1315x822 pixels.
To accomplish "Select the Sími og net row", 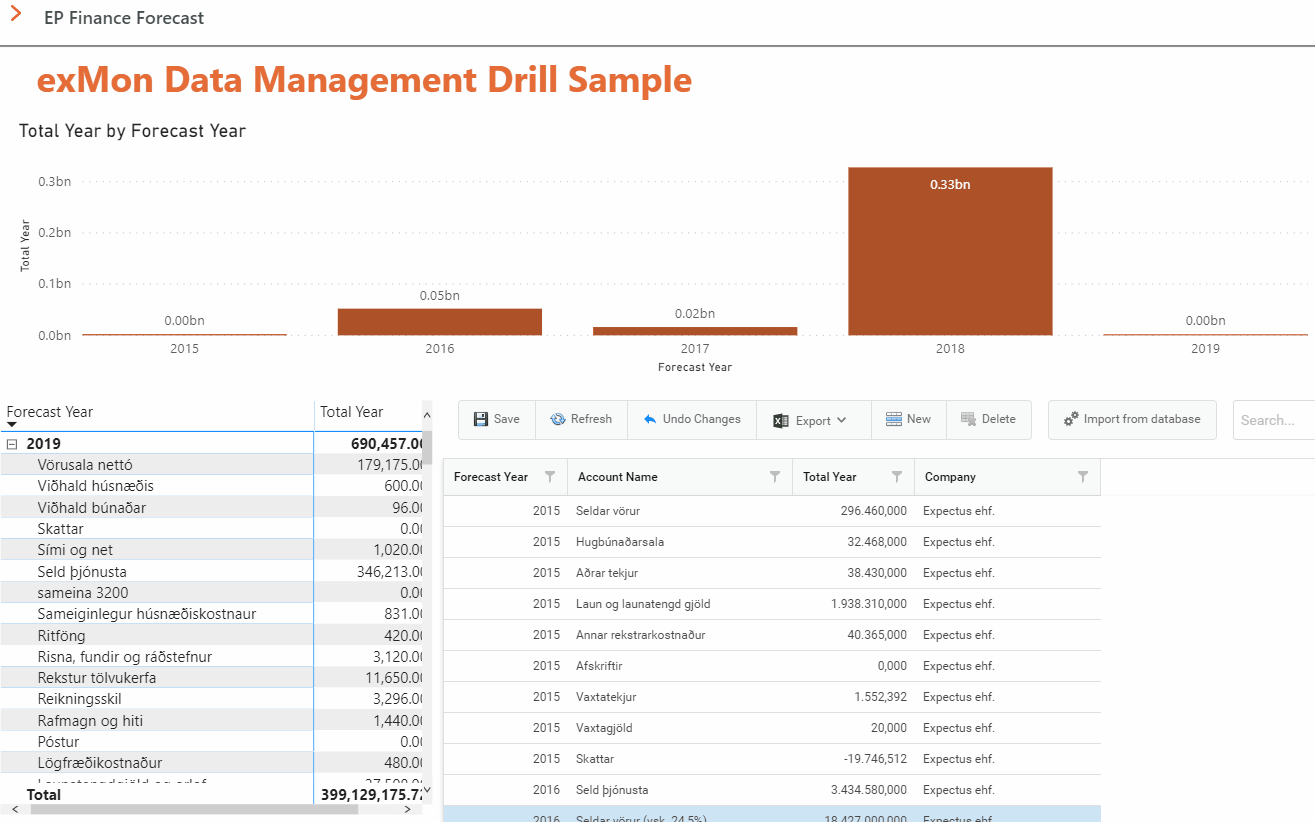I will coord(211,550).
